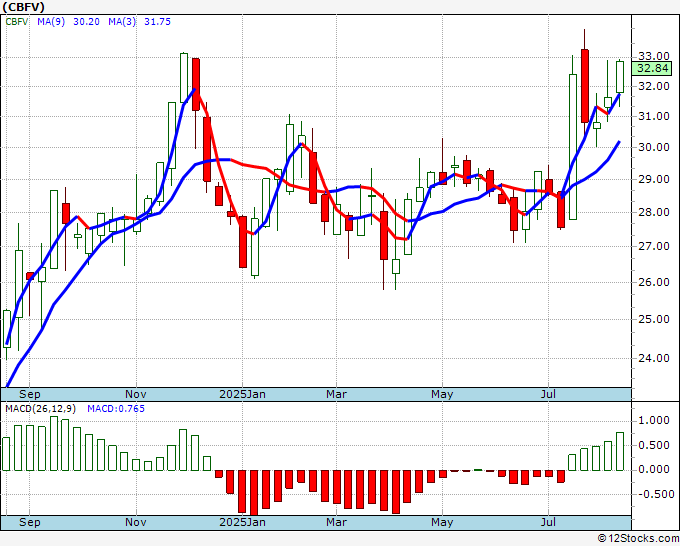Select the MA(9) legend label
This screenshot has width=680, height=546.
(51, 22)
